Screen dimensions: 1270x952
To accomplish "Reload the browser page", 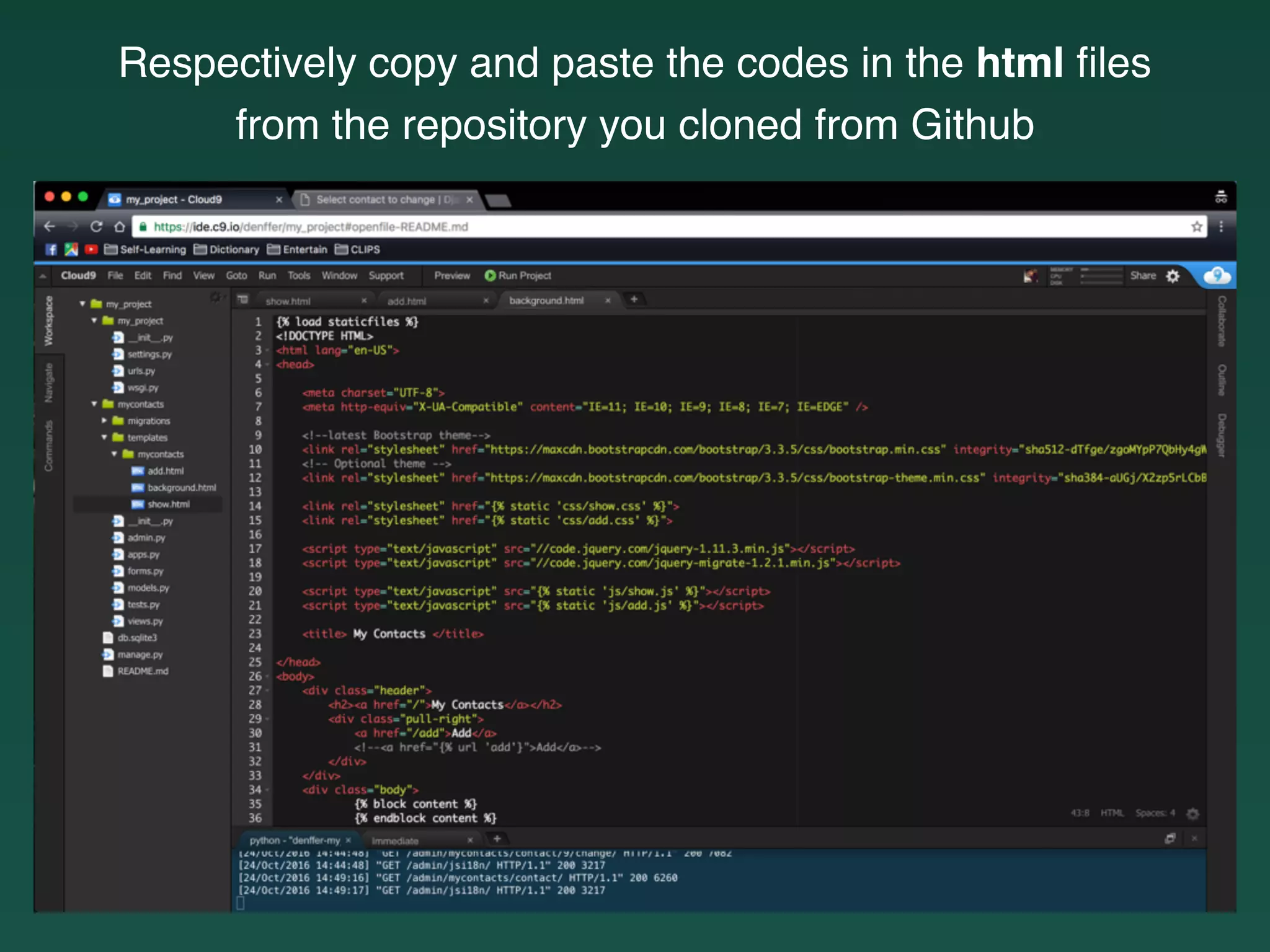I will [96, 227].
